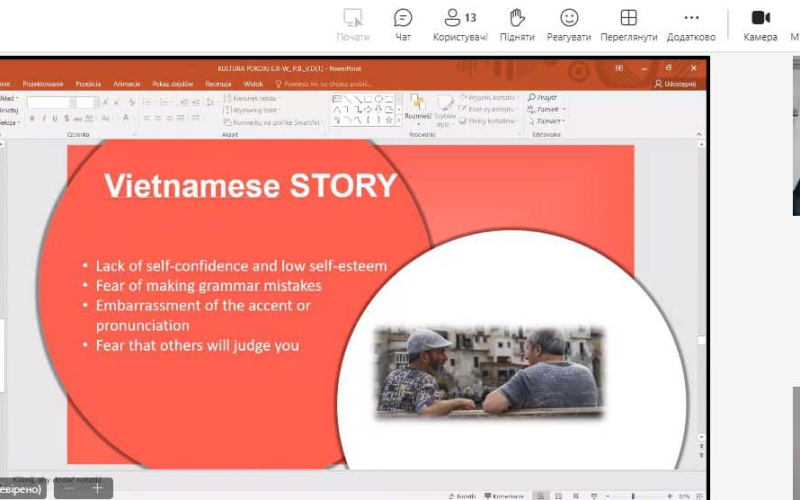Select the star shape in the gallery

389,120
